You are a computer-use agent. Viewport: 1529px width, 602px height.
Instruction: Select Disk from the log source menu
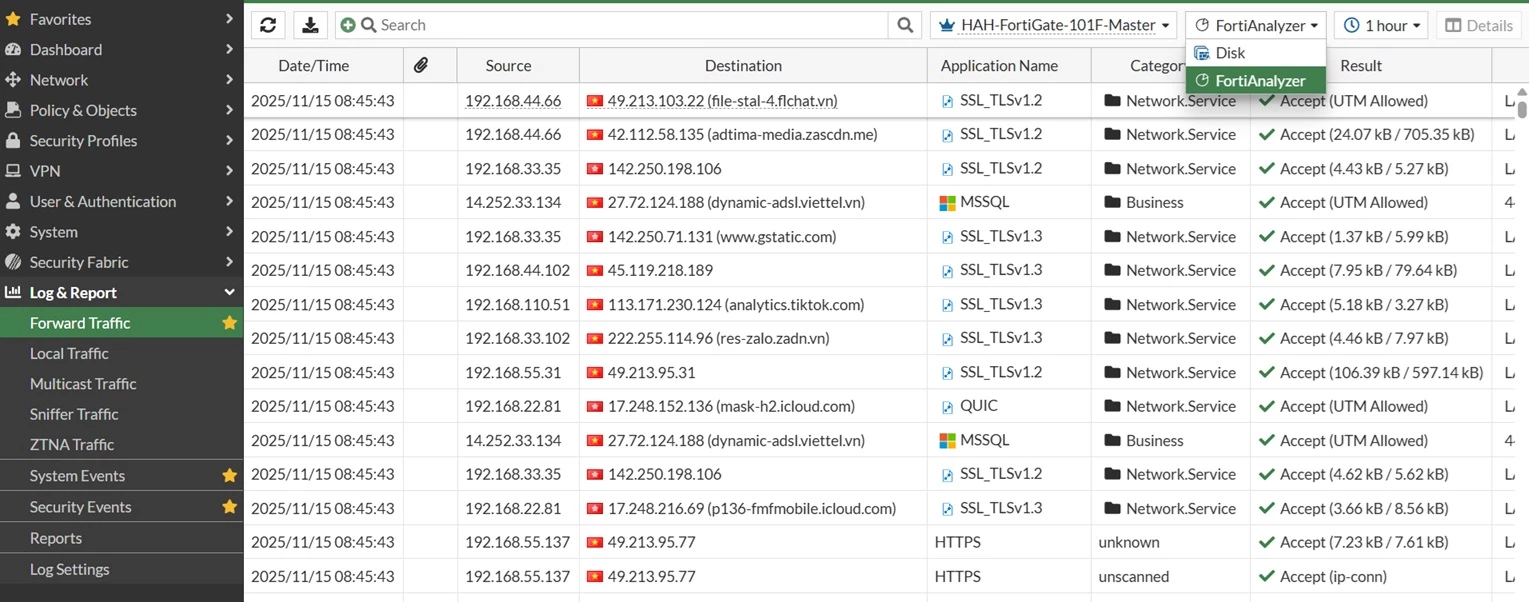(x=1256, y=53)
